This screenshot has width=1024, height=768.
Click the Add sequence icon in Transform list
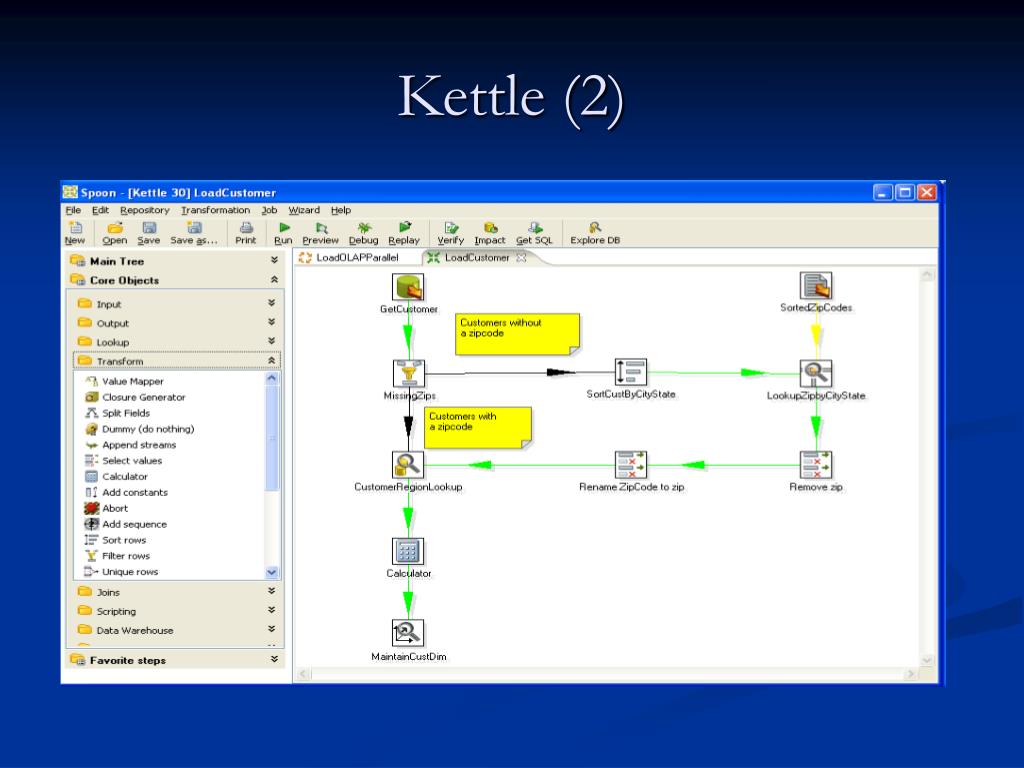[x=92, y=524]
